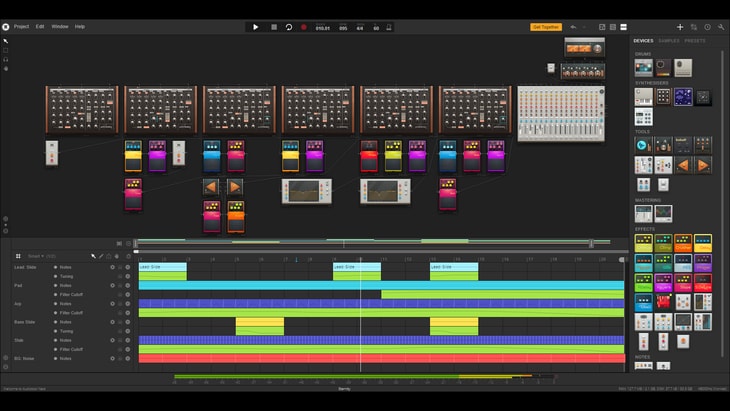
Task: Toggle rightmost circle on BG Noise Notes row
Action: [128, 358]
